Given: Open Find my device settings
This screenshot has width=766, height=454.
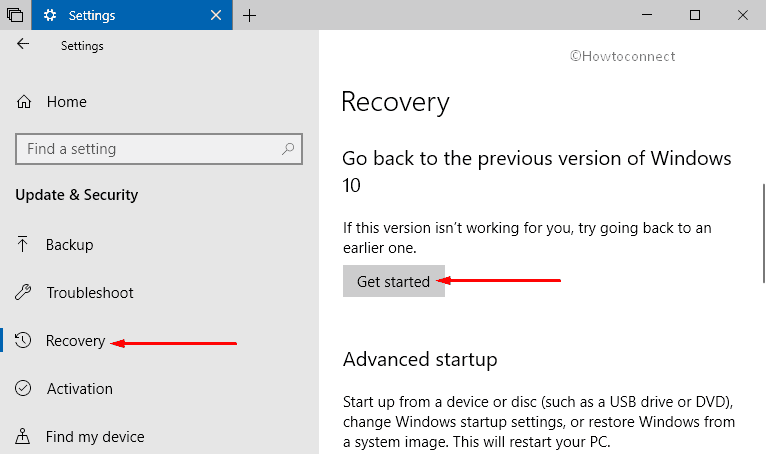Looking at the screenshot, I should point(95,436).
